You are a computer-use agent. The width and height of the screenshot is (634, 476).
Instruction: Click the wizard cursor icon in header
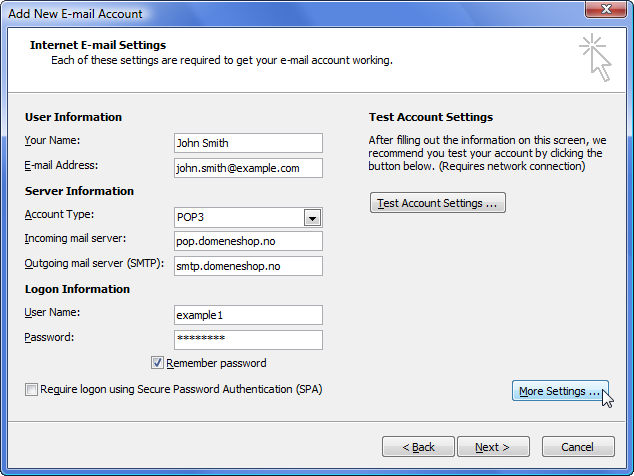pyautogui.click(x=596, y=57)
